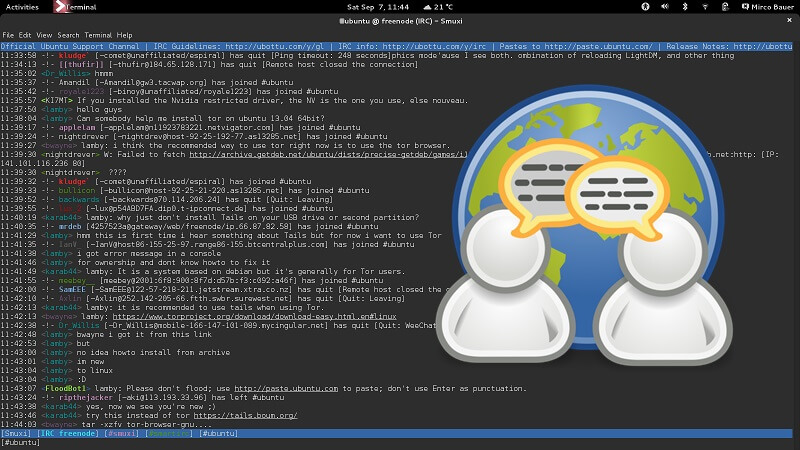Click "i got error message in a console"
Image resolution: width=800 pixels, height=450 pixels.
[148, 254]
